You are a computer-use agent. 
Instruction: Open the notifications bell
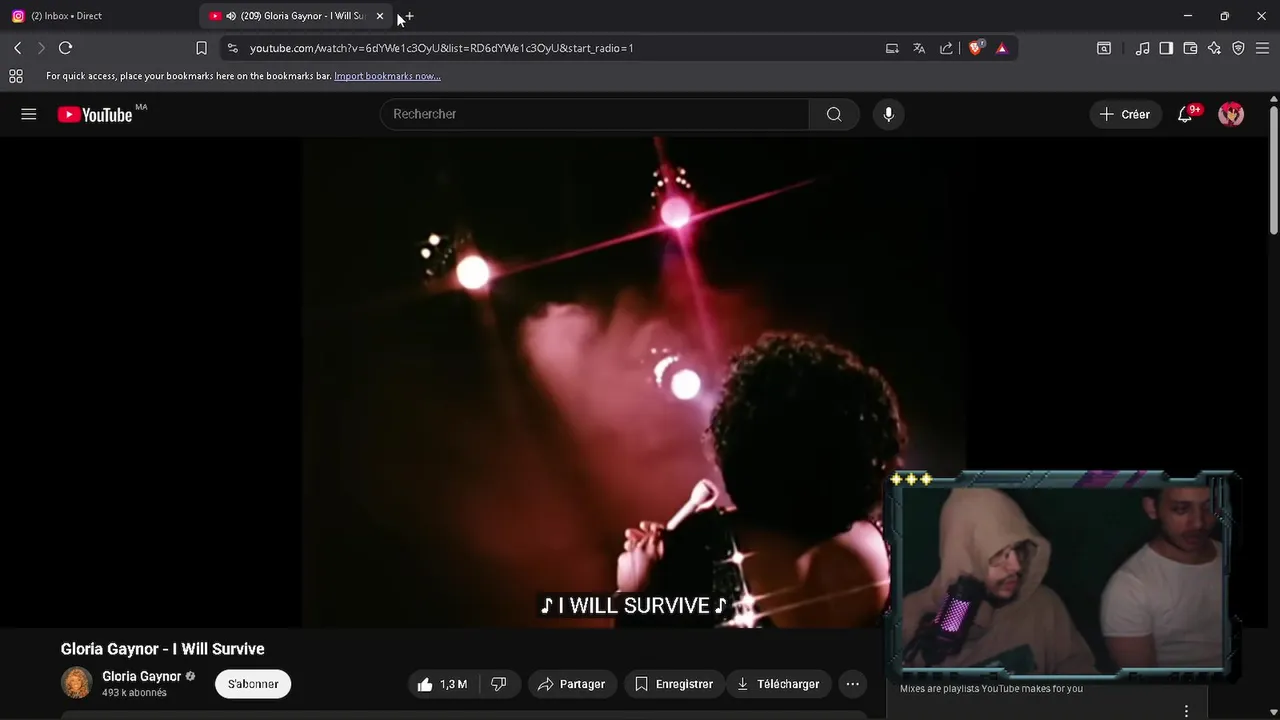click(1185, 114)
